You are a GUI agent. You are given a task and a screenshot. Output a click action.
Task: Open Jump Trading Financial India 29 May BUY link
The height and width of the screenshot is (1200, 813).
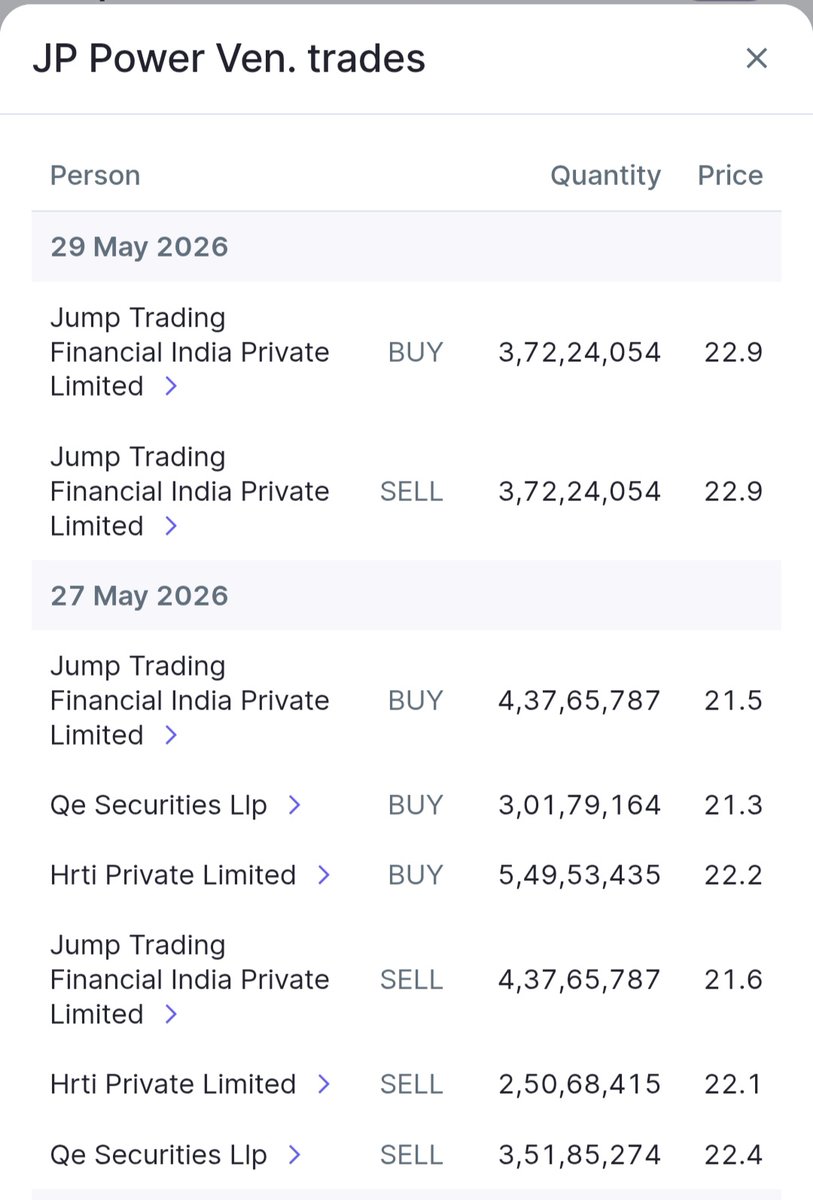[x=189, y=352]
